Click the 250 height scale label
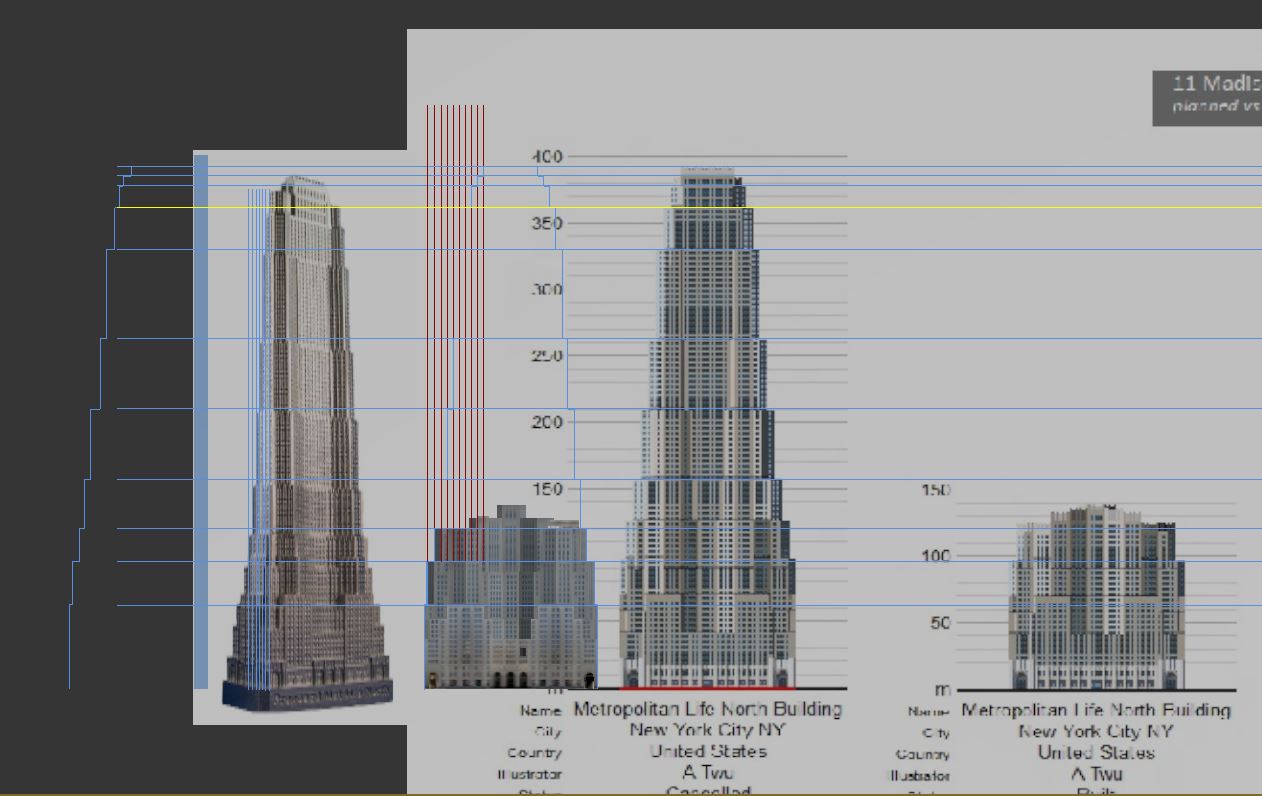The width and height of the screenshot is (1262, 796). click(548, 356)
